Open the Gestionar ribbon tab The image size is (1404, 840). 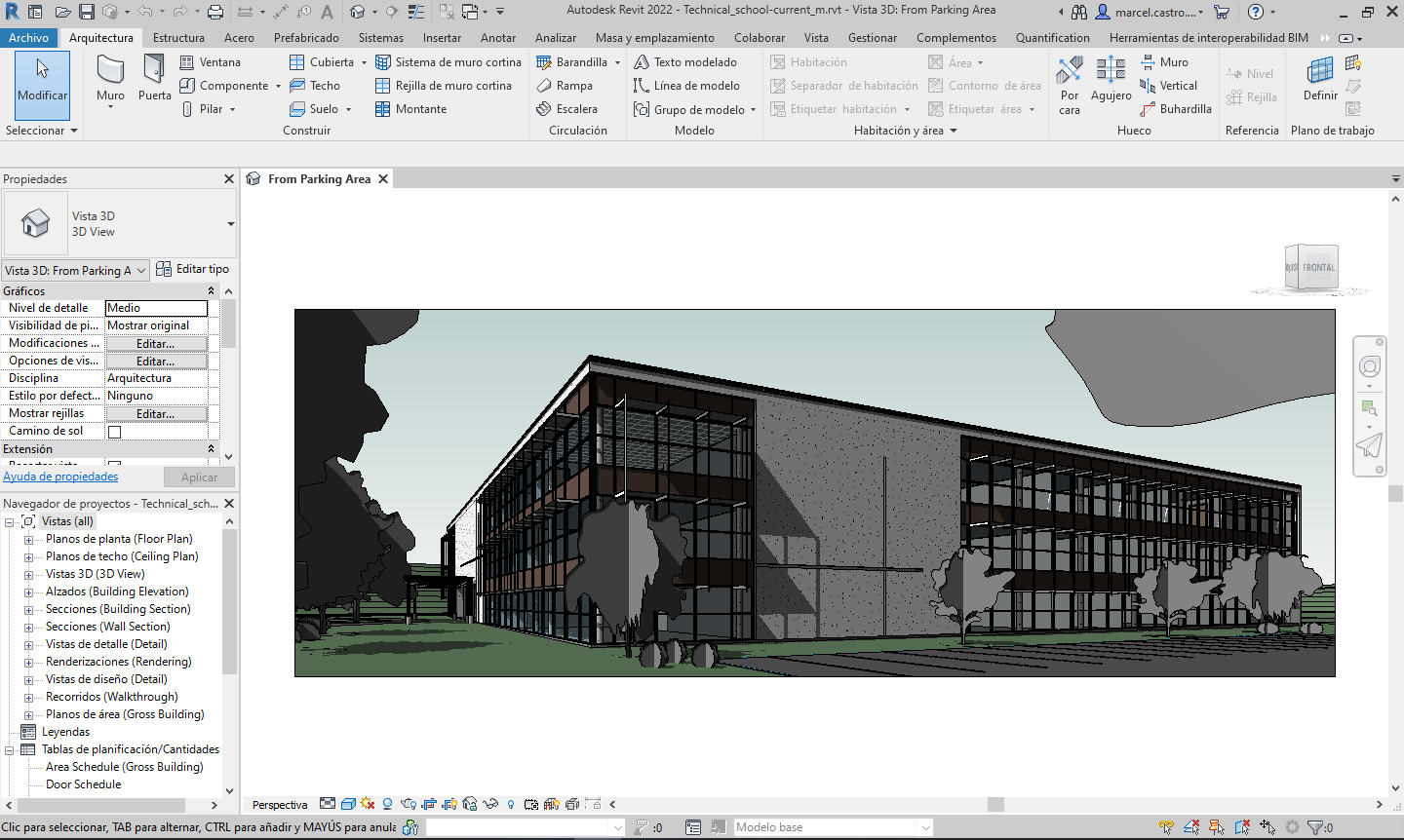[872, 37]
